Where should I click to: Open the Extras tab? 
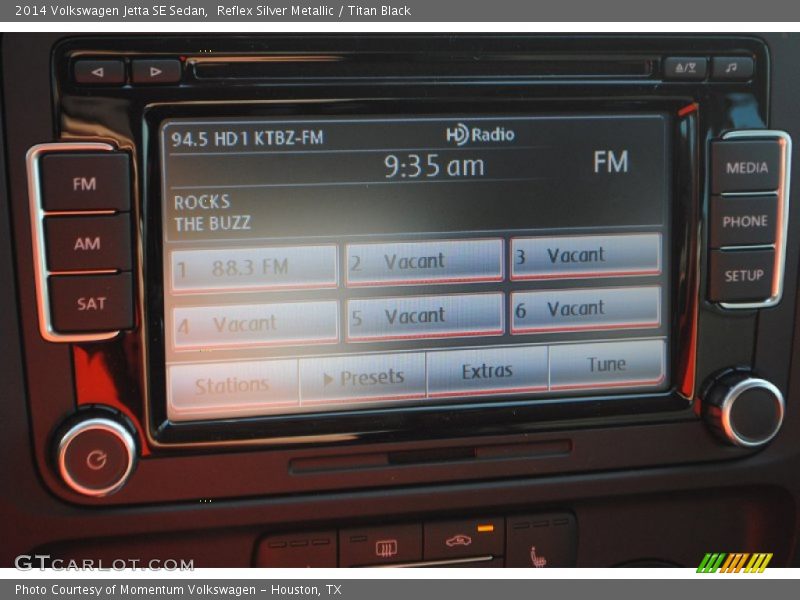point(487,371)
